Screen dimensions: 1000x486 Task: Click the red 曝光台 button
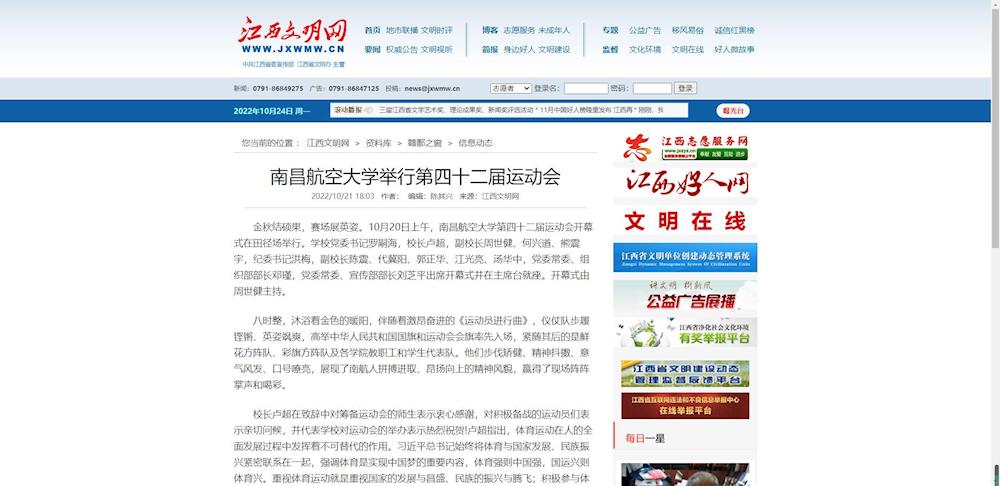(x=733, y=110)
